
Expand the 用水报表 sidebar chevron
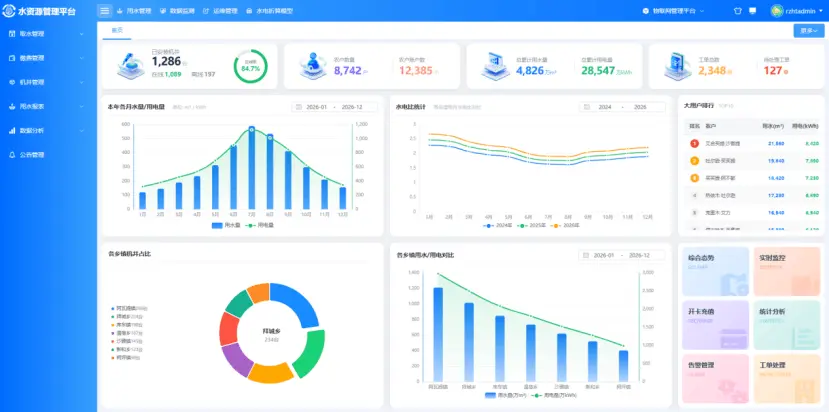click(x=82, y=106)
